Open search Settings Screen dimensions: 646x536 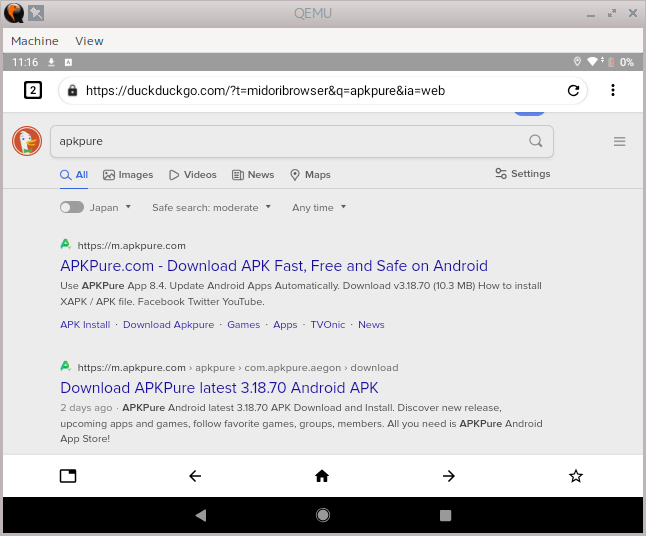coord(522,173)
